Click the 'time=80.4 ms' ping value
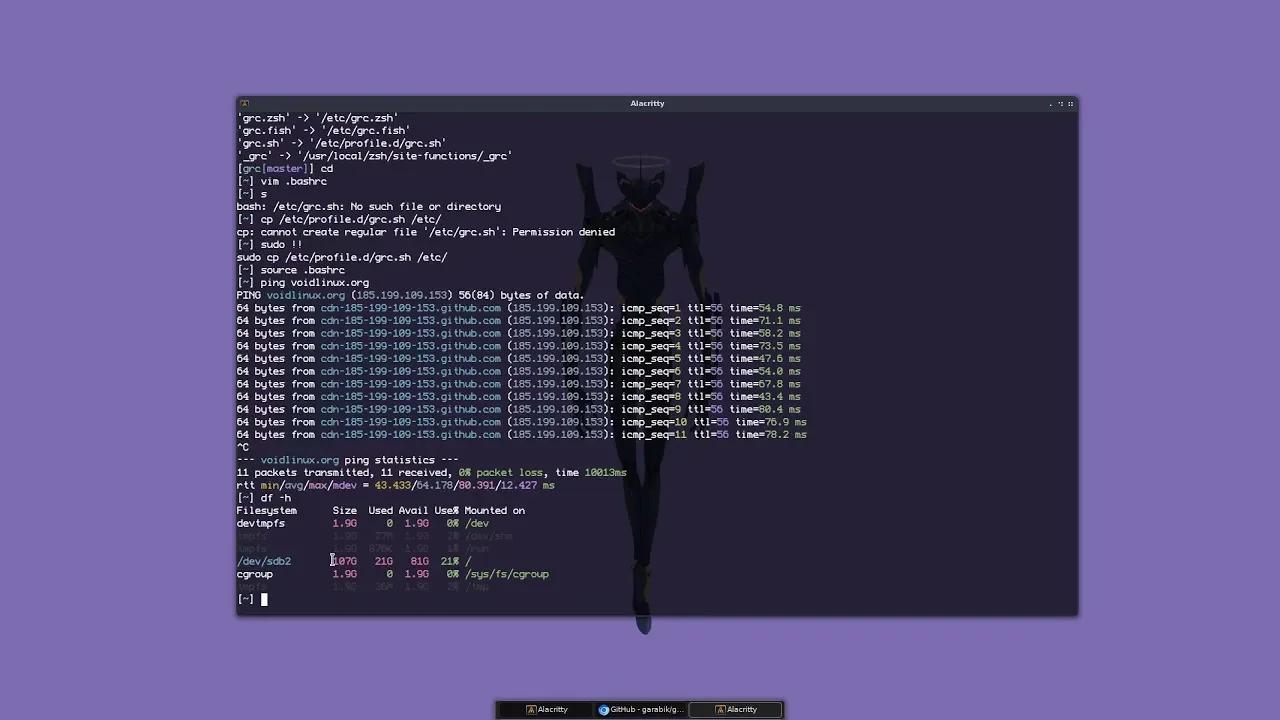 (765, 409)
